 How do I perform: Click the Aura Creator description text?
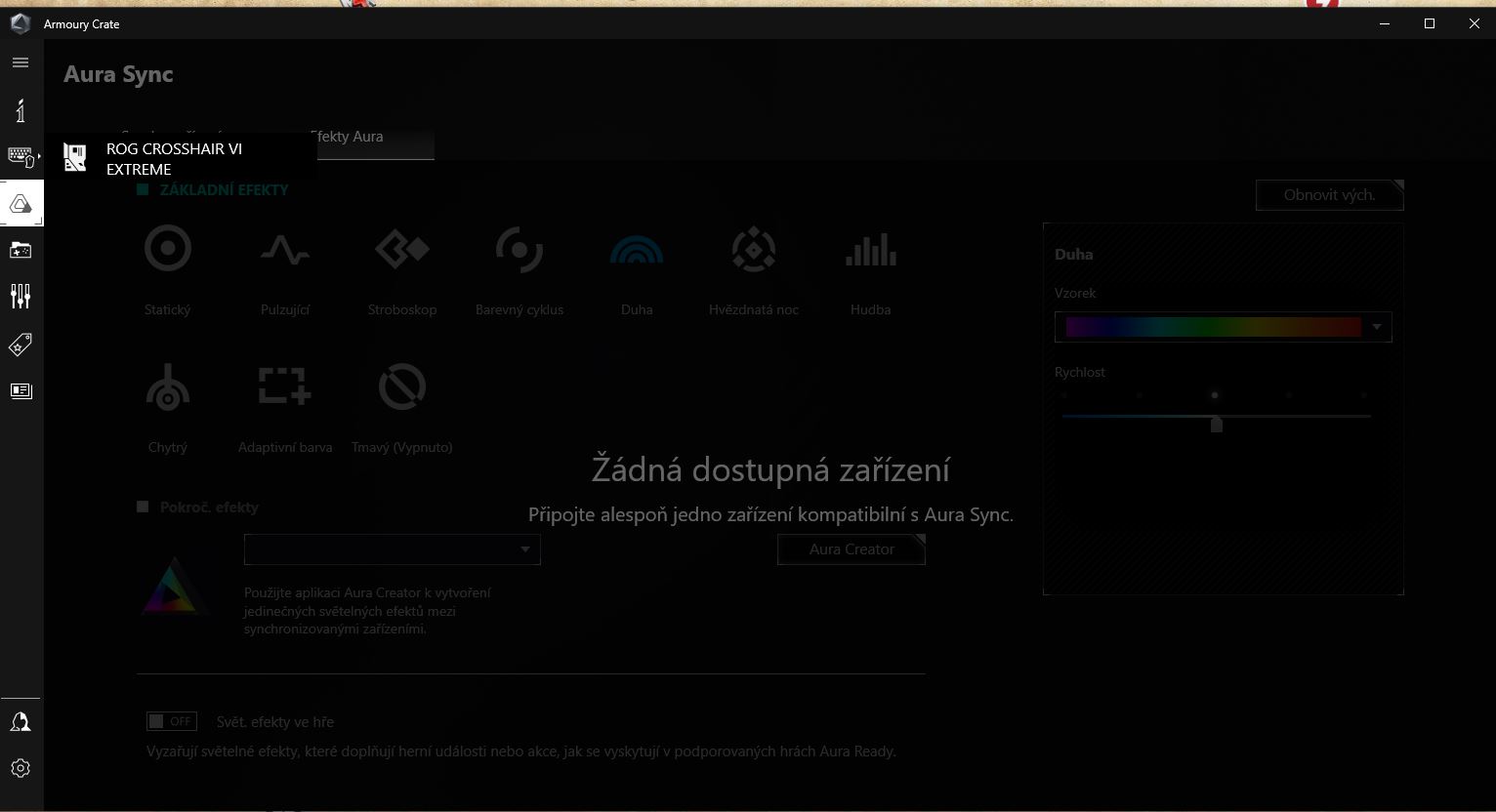367,611
